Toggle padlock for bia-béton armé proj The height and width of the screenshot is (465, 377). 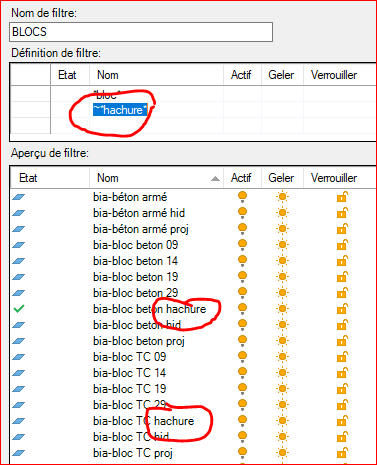(342, 229)
